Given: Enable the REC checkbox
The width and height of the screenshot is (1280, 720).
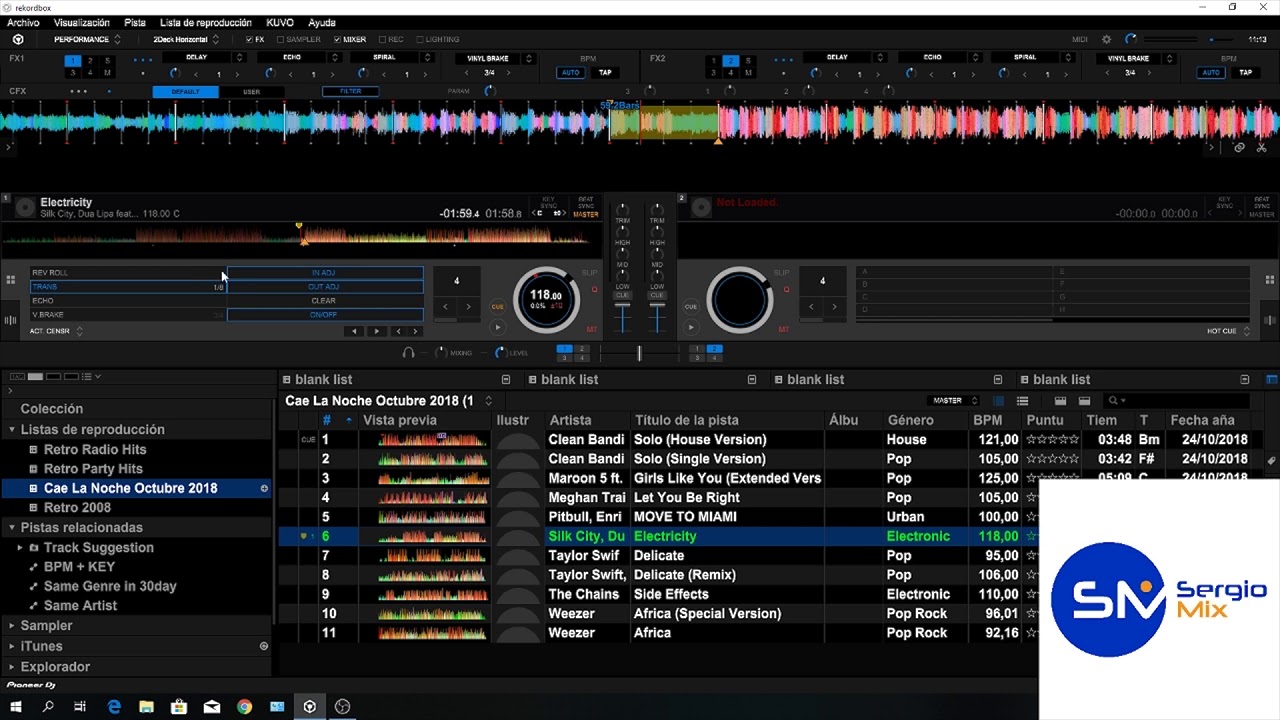Looking at the screenshot, I should point(382,40).
